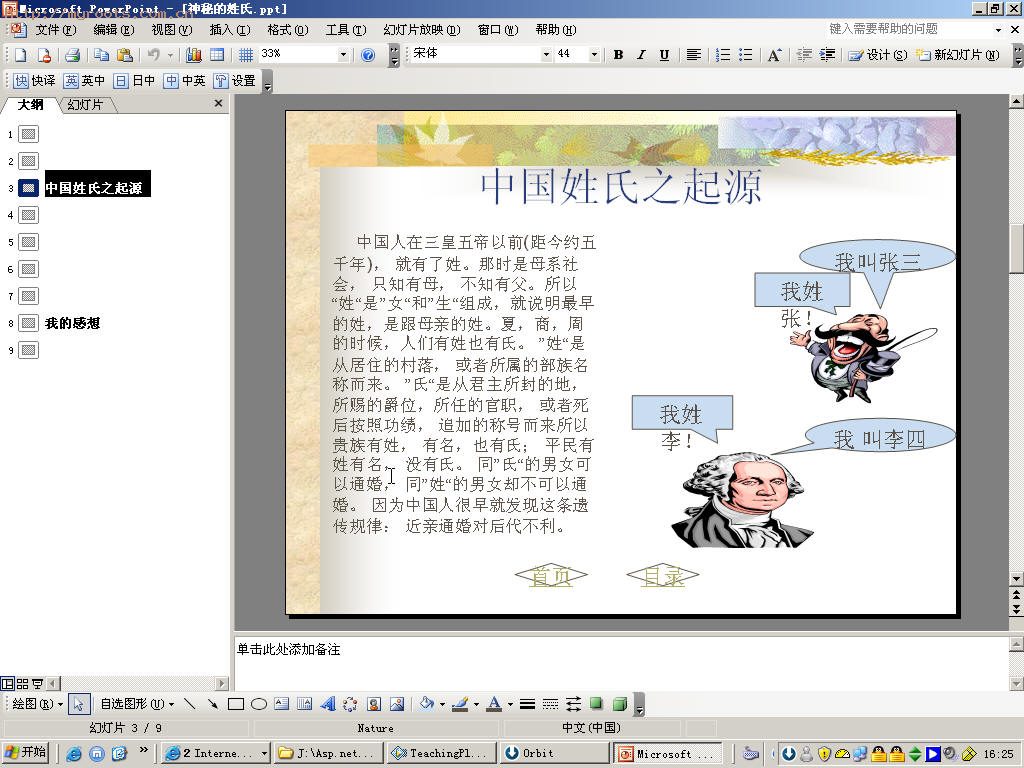Open the 绘图 Draw menu dropdown
The width and height of the screenshot is (1024, 768).
tap(37, 704)
